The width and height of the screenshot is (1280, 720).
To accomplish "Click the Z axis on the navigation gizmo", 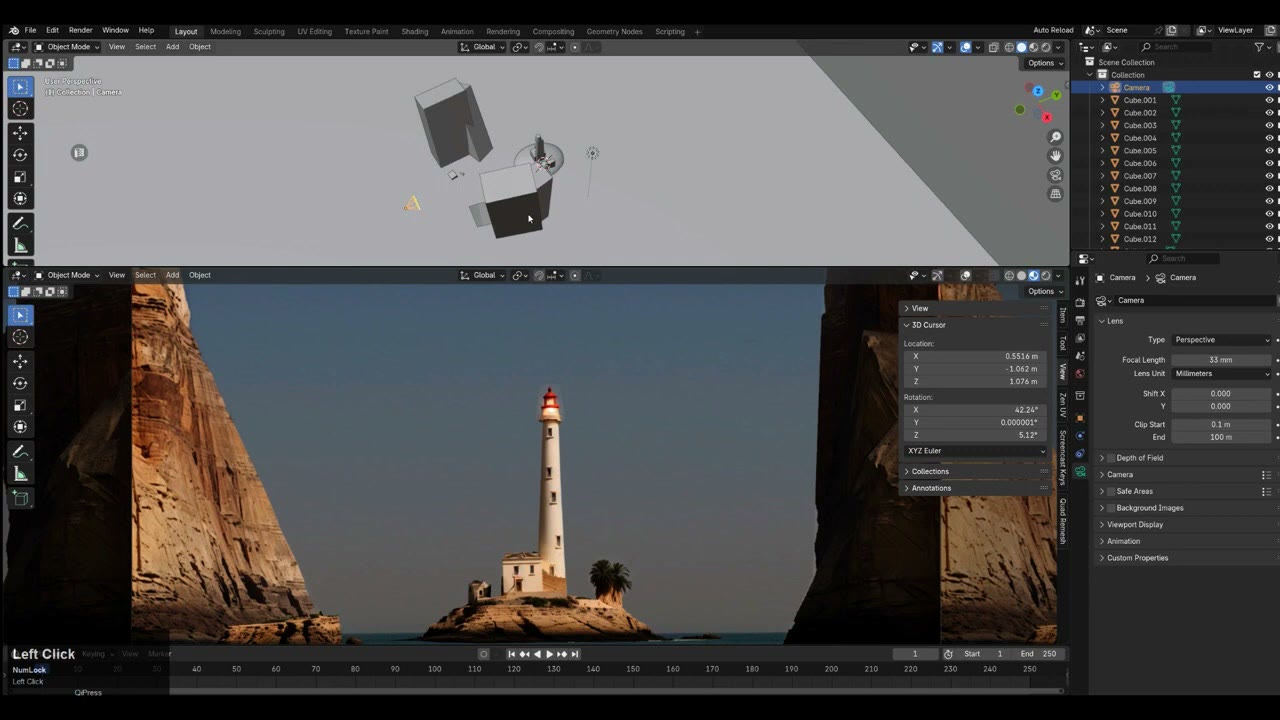I will click(x=1038, y=91).
